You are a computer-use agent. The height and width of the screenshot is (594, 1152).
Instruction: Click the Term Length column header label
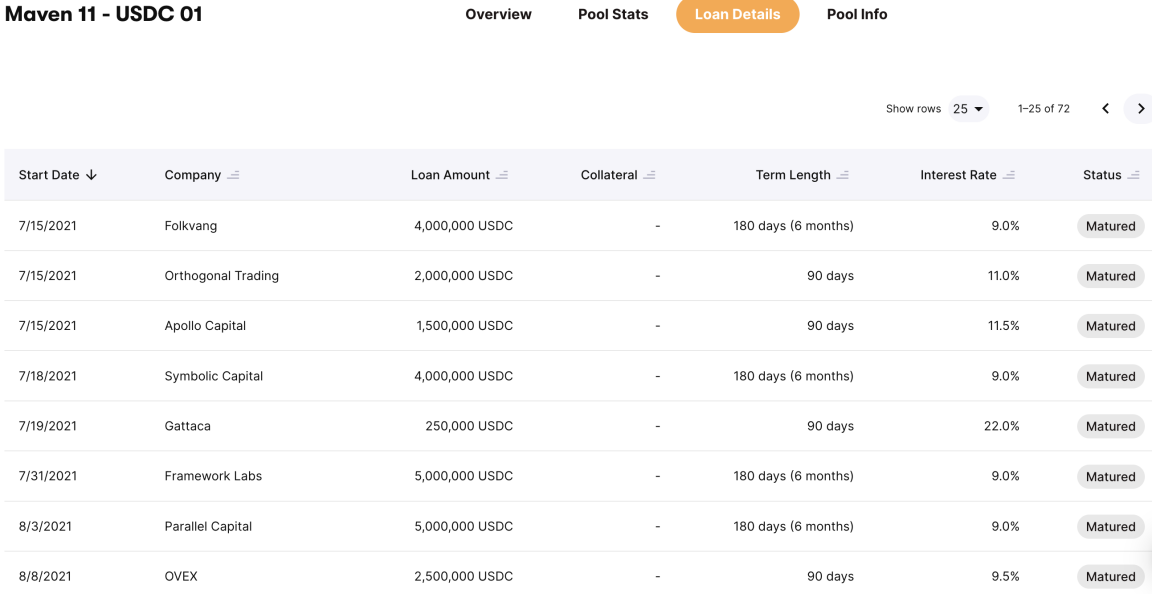tap(793, 175)
